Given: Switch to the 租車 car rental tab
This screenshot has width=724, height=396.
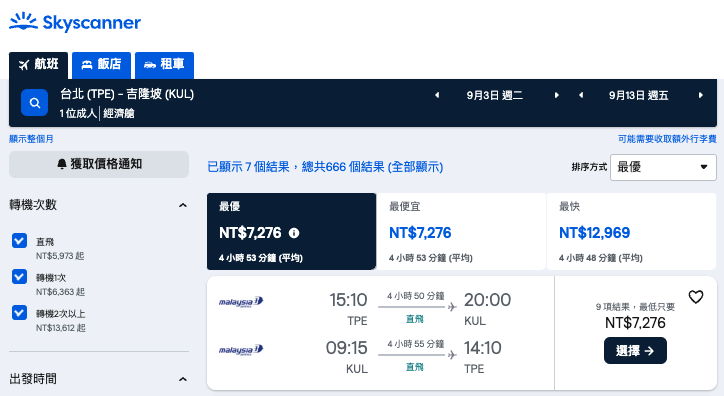Looking at the screenshot, I should coord(164,65).
